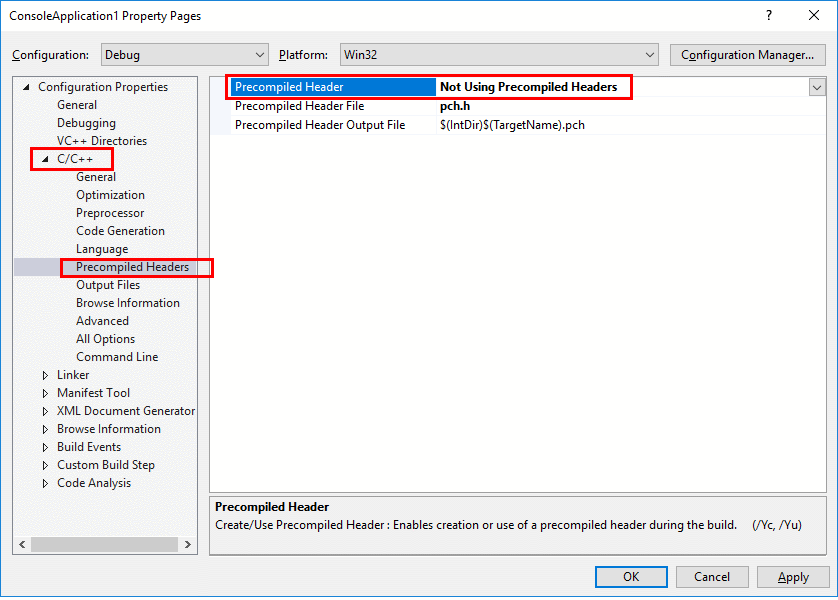Viewport: 838px width, 600px height.
Task: Expand the Code Analysis node
Action: click(44, 482)
